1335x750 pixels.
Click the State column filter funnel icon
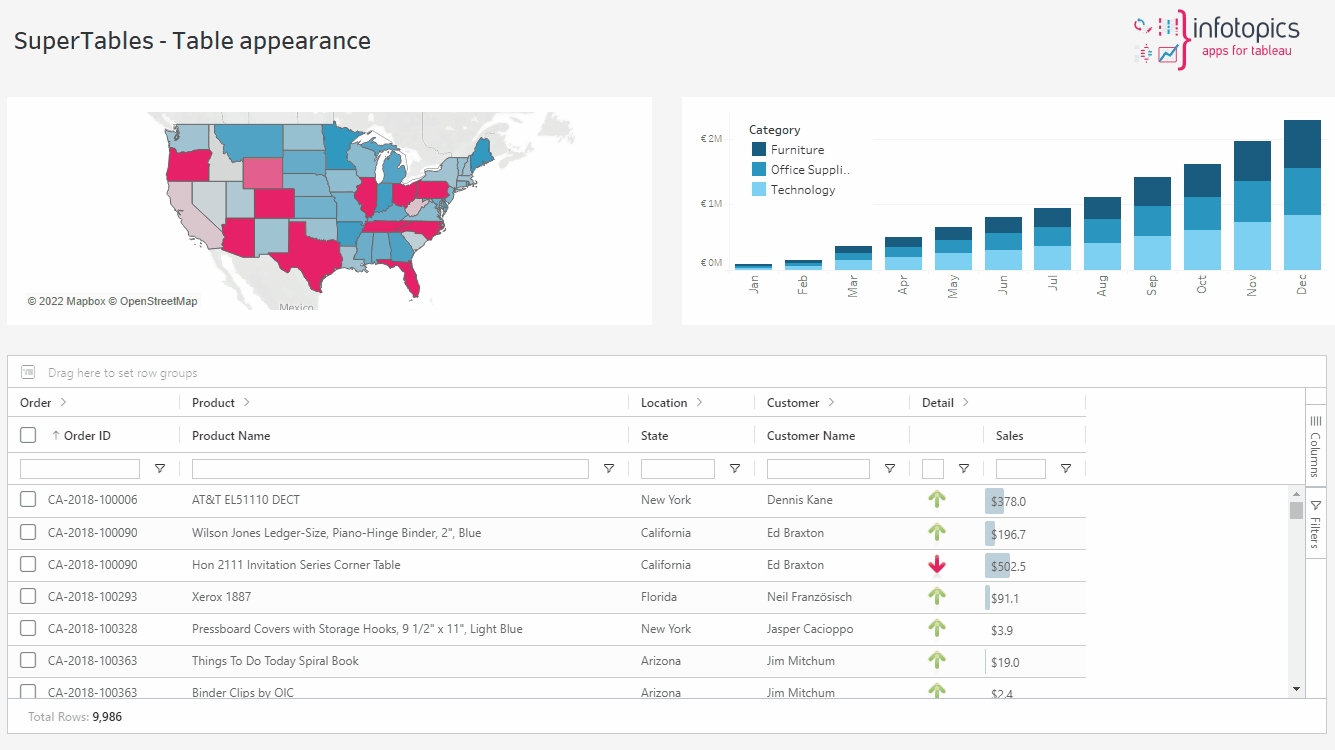[735, 469]
